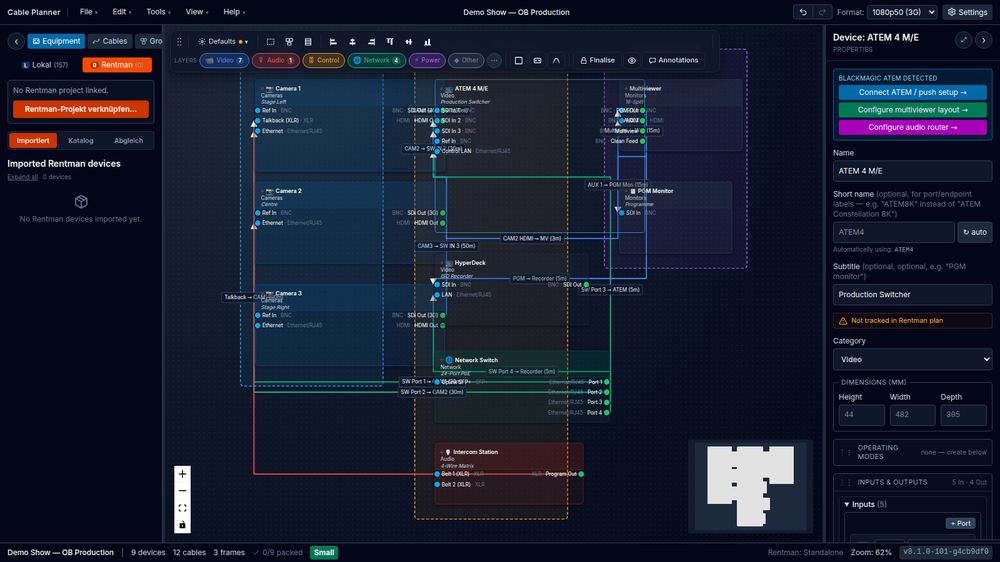
Task: Open the File menu
Action: pos(88,12)
